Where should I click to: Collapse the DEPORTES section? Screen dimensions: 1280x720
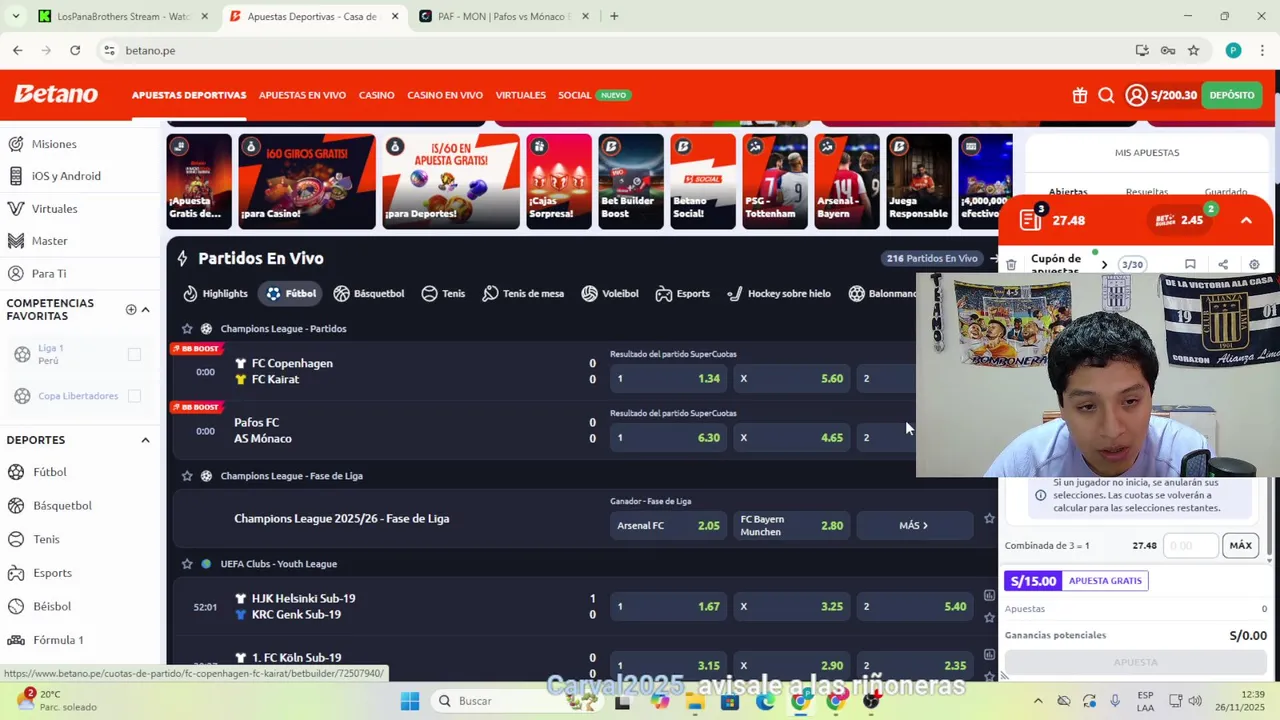(x=145, y=440)
